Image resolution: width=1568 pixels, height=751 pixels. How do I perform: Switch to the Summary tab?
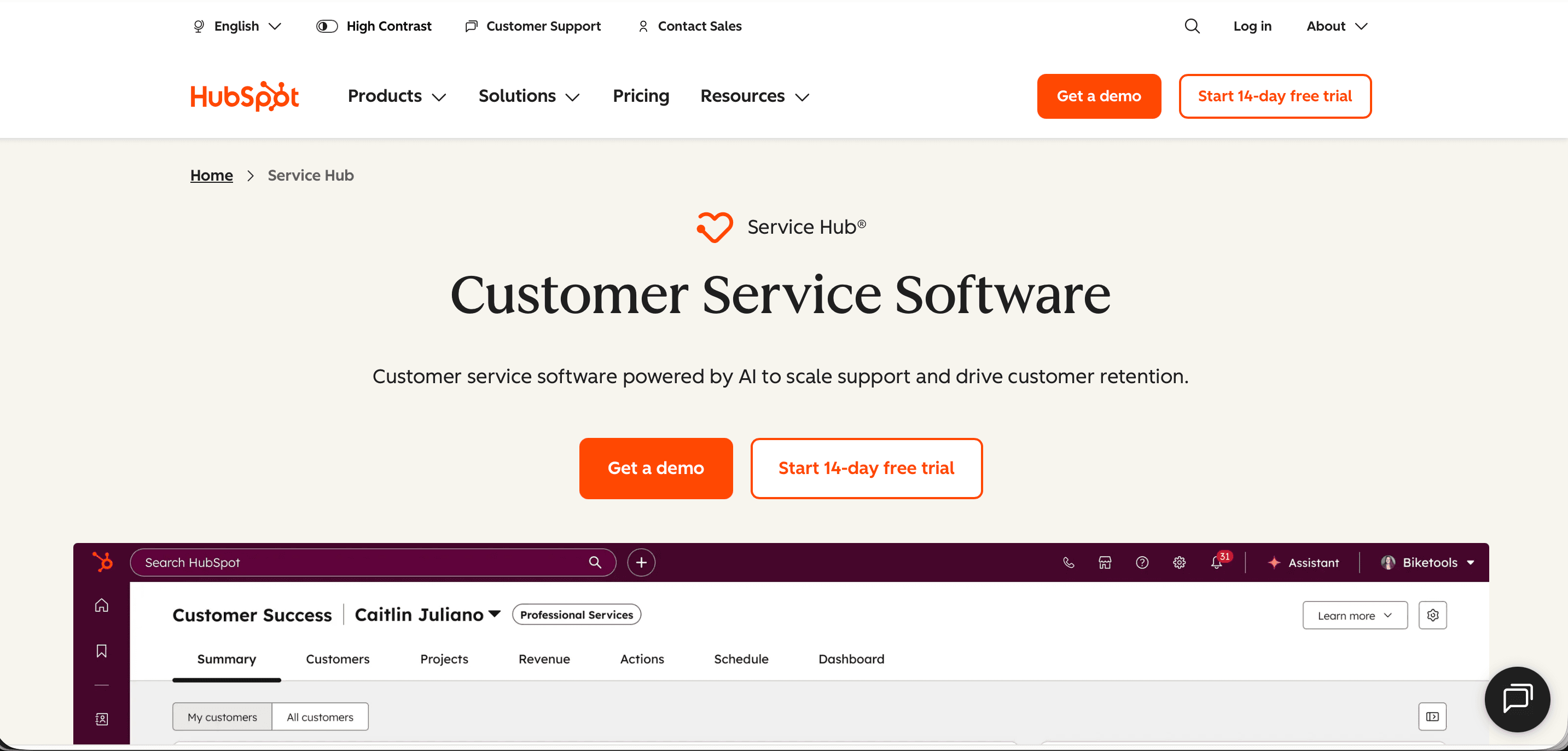pyautogui.click(x=227, y=659)
